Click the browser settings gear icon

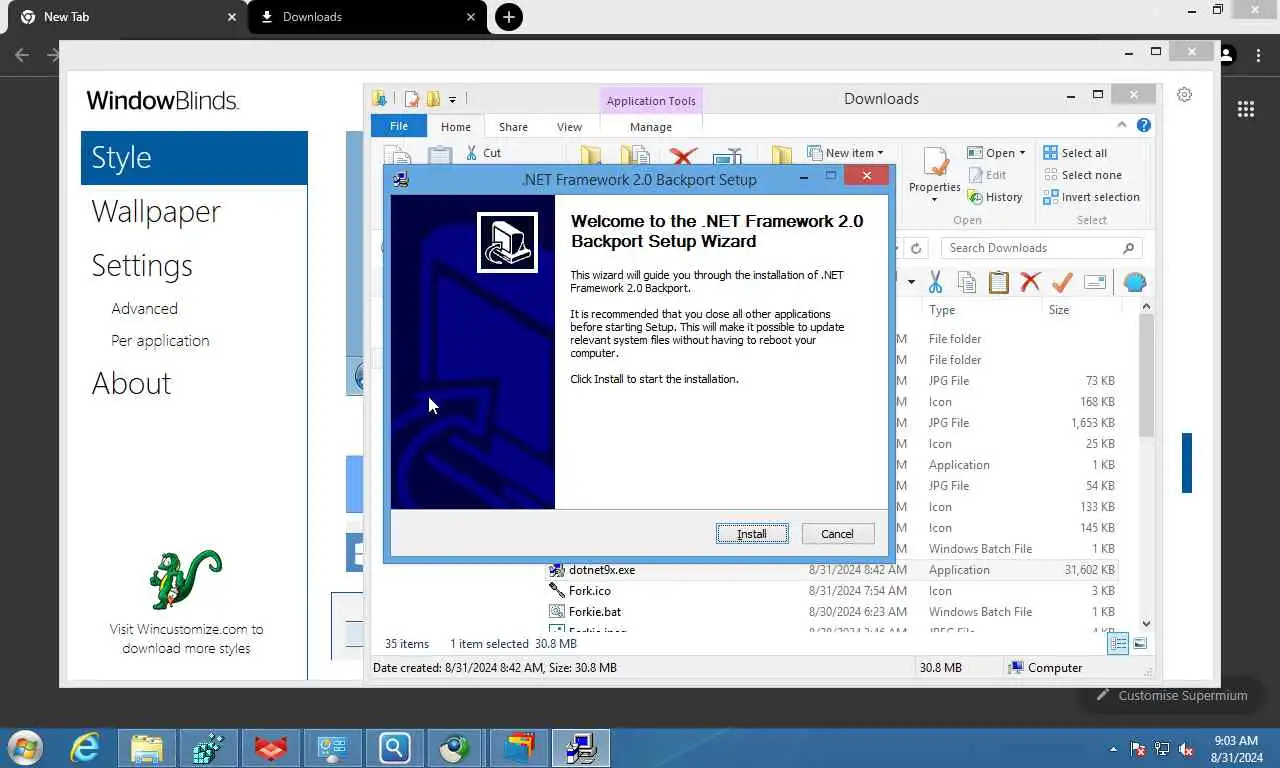[1184, 95]
